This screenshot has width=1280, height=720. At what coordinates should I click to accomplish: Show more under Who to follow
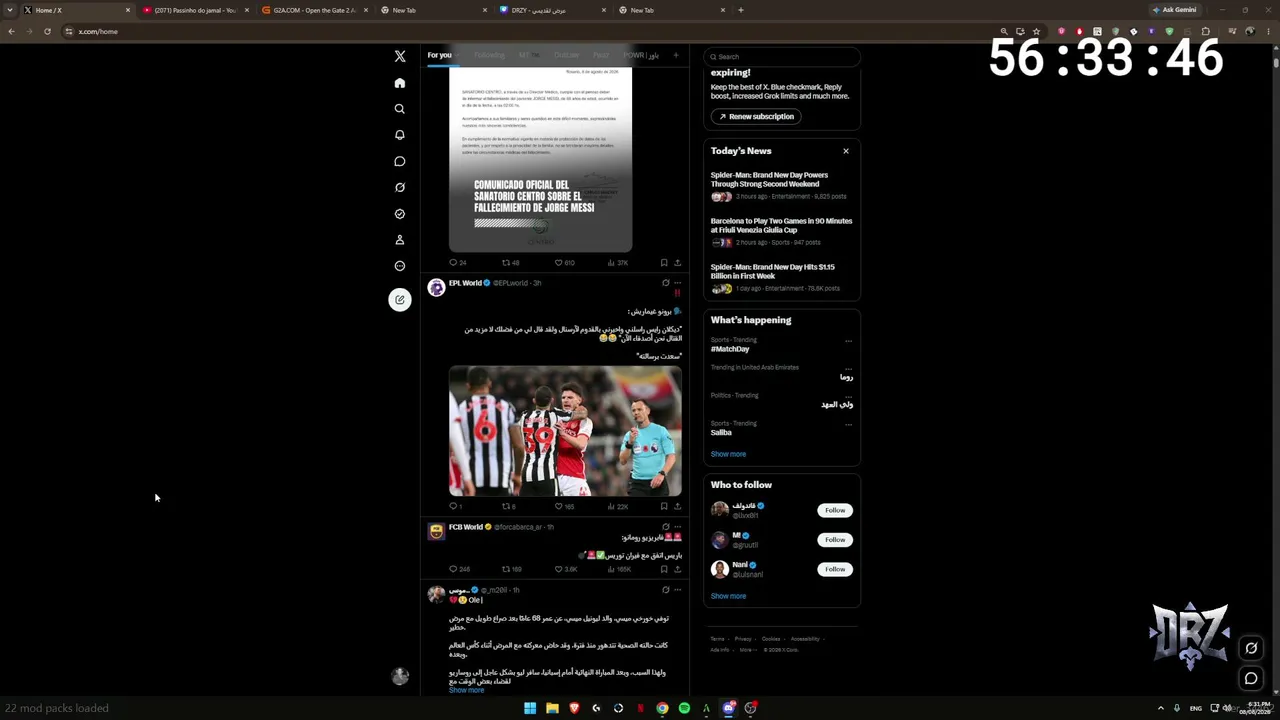point(728,596)
